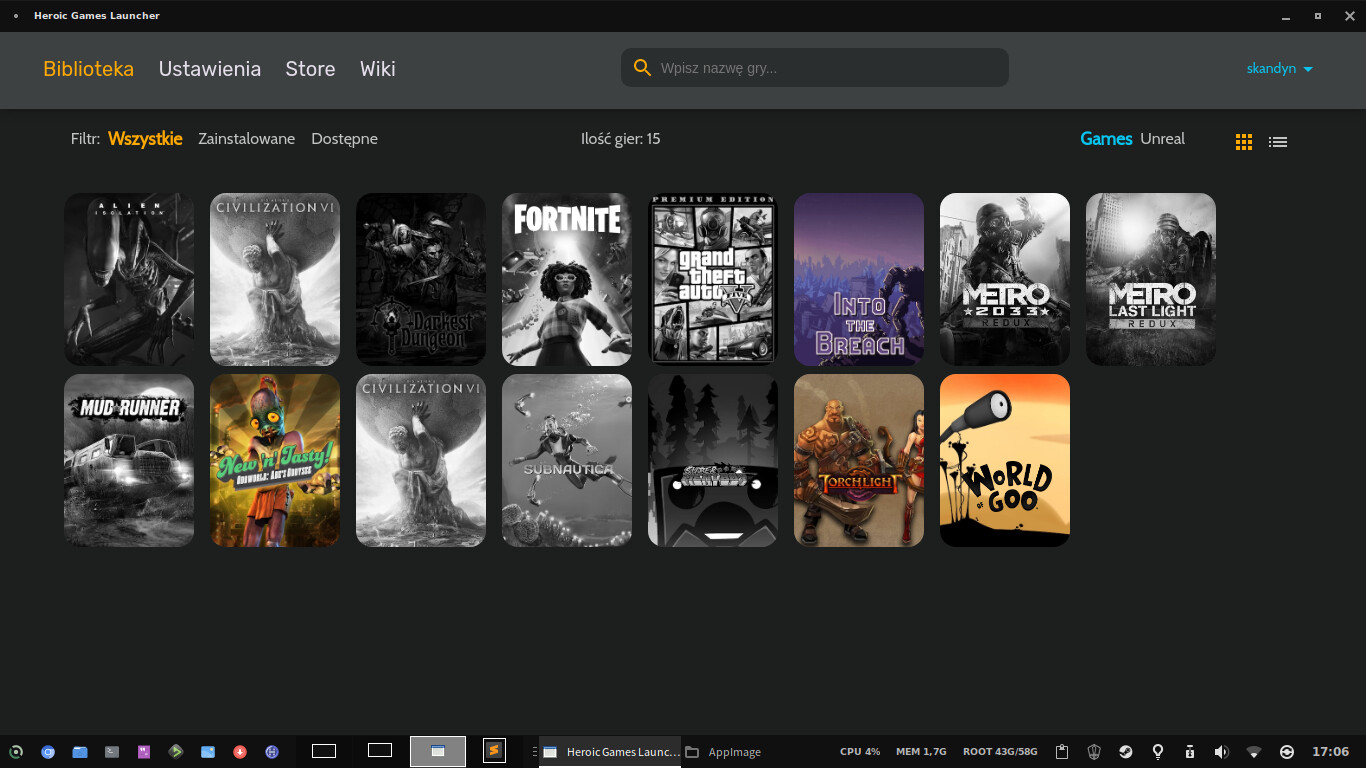Launch the terminal from the taskbar
Screen dimensions: 1366x768
(112, 752)
